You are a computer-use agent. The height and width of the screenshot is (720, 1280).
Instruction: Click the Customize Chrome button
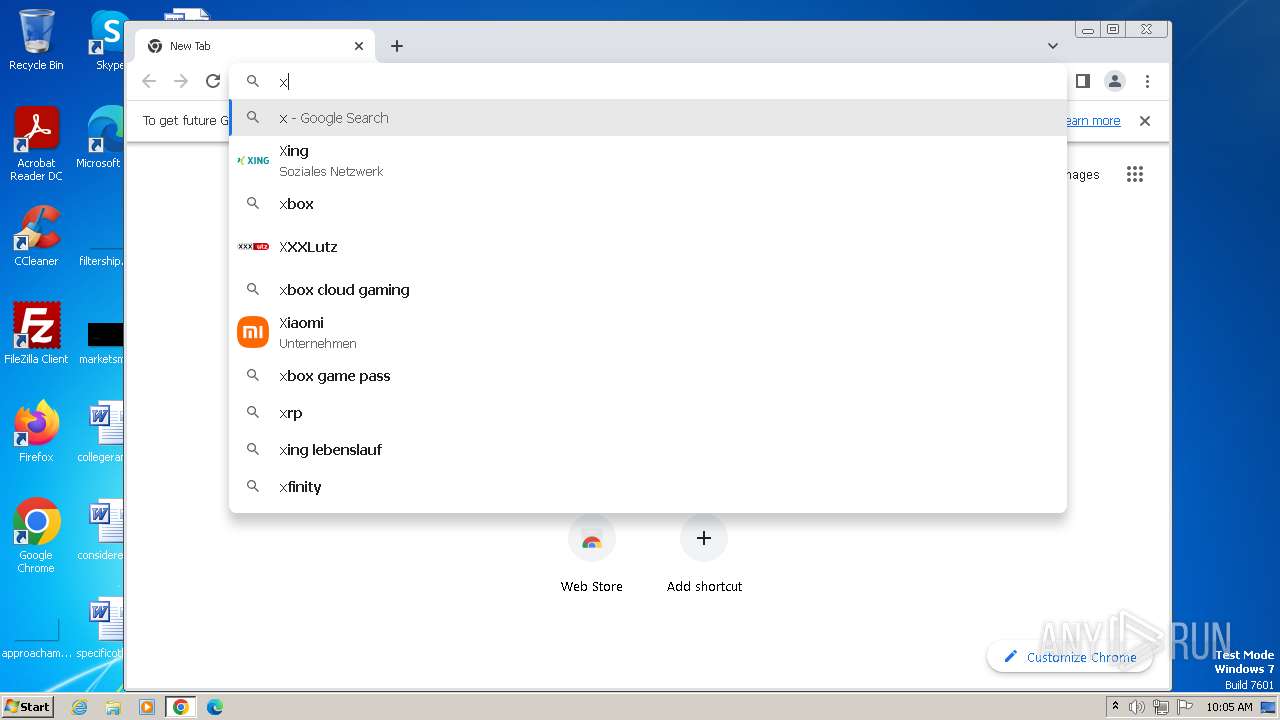[1069, 657]
